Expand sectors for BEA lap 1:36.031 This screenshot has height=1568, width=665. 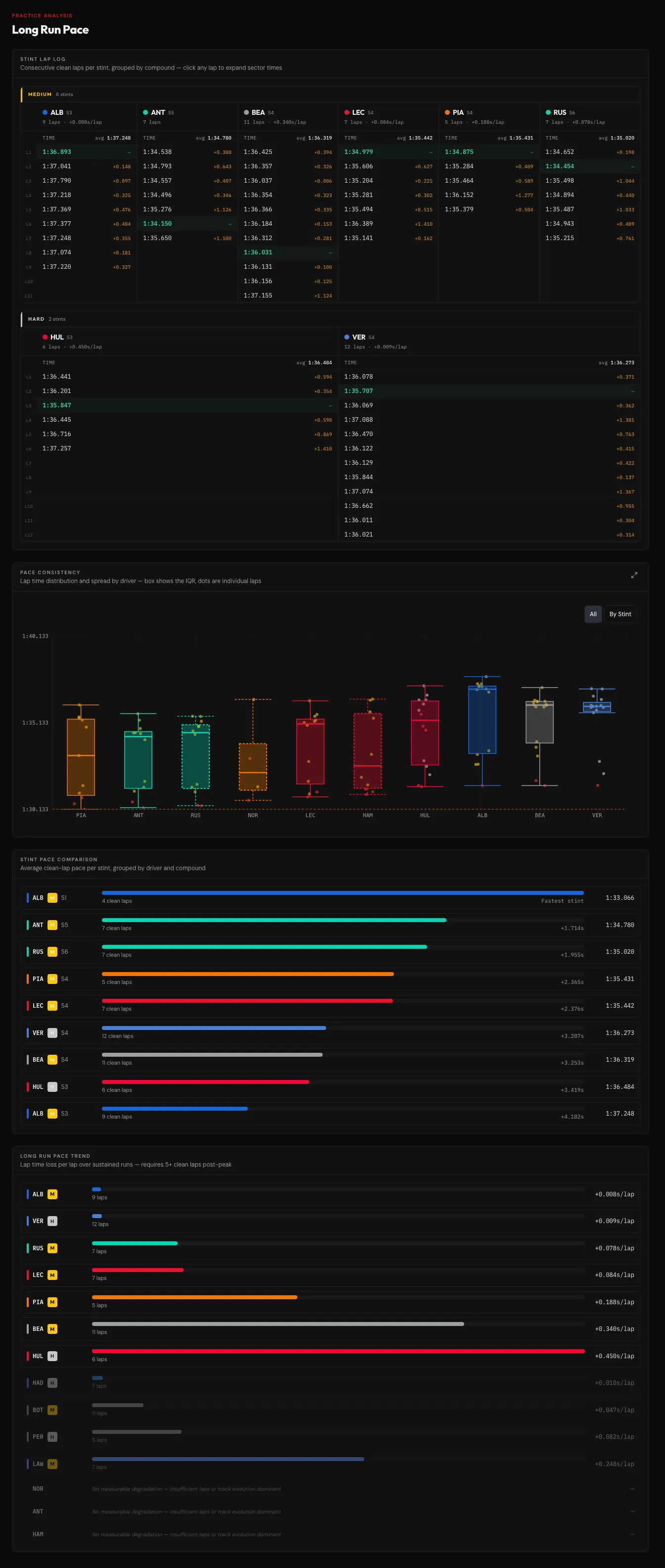tap(288, 252)
